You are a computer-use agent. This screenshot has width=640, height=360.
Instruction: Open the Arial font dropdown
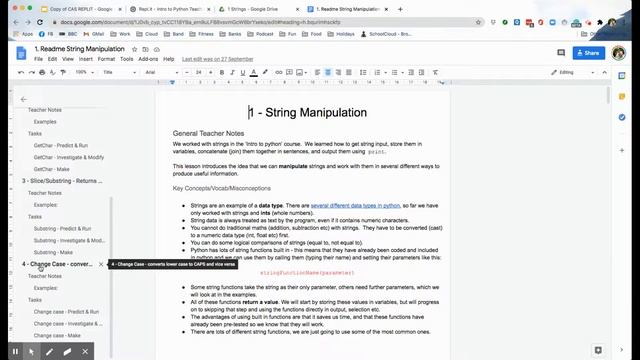pos(162,72)
